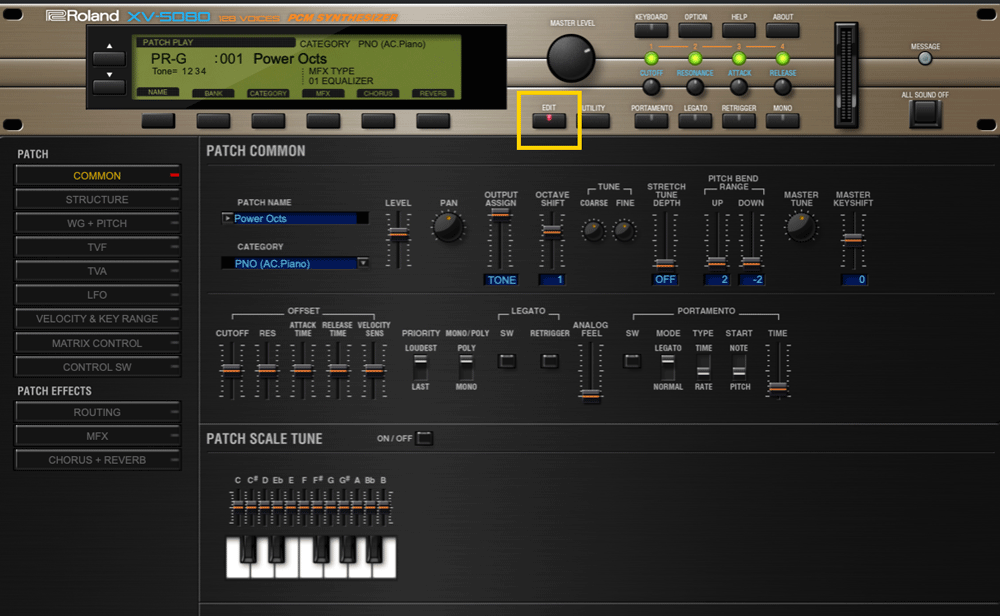Go to the LFO page
Screen dimensions: 1000x616
(98, 295)
